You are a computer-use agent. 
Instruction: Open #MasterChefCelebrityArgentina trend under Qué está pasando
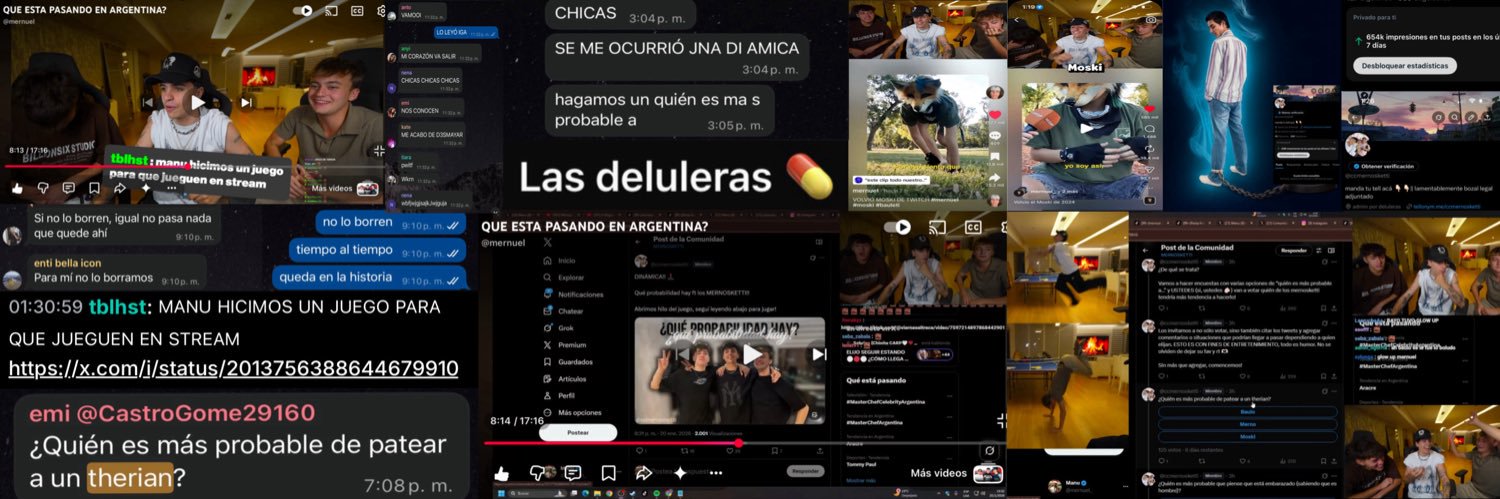pyautogui.click(x=886, y=401)
